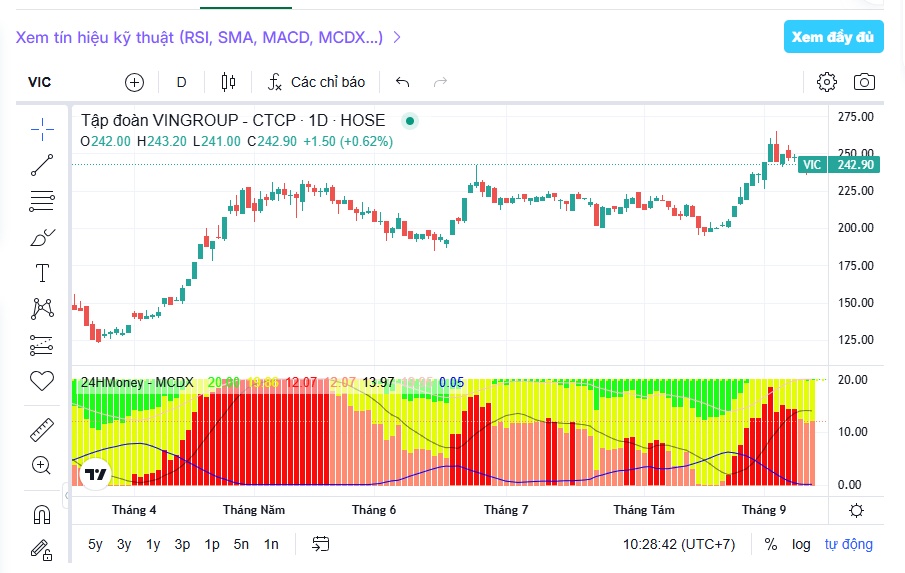
Task: Open the Fibonacci retracement tool group
Action: tap(42, 201)
